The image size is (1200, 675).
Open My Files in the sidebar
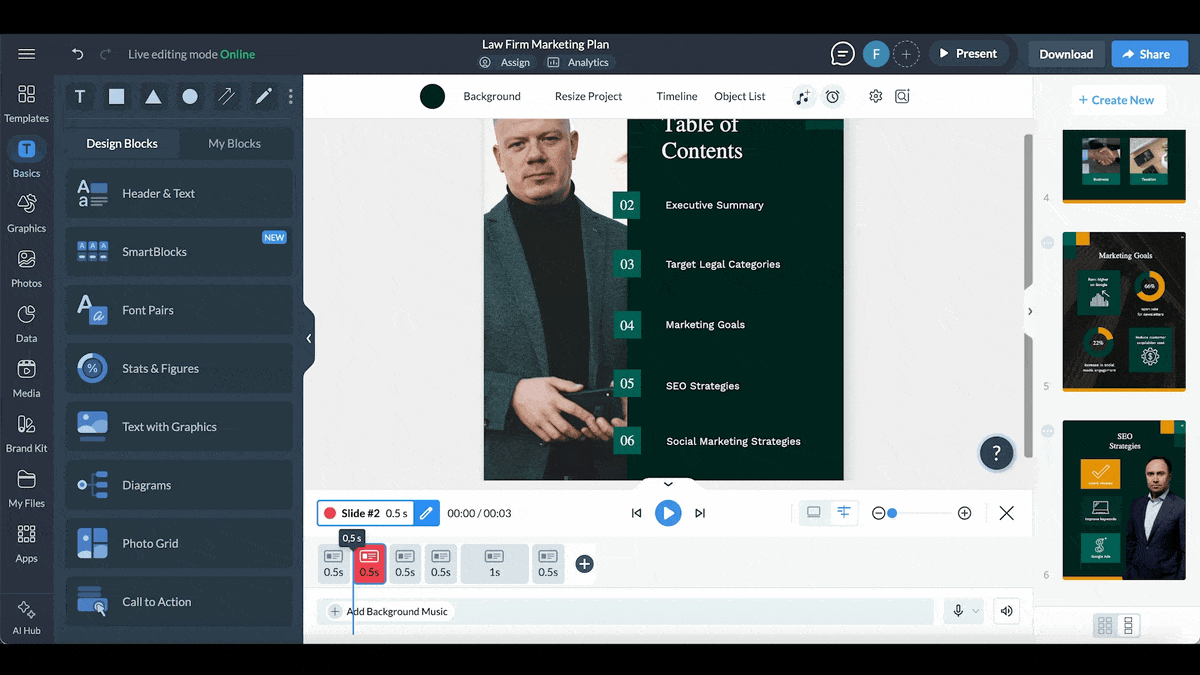coord(27,488)
